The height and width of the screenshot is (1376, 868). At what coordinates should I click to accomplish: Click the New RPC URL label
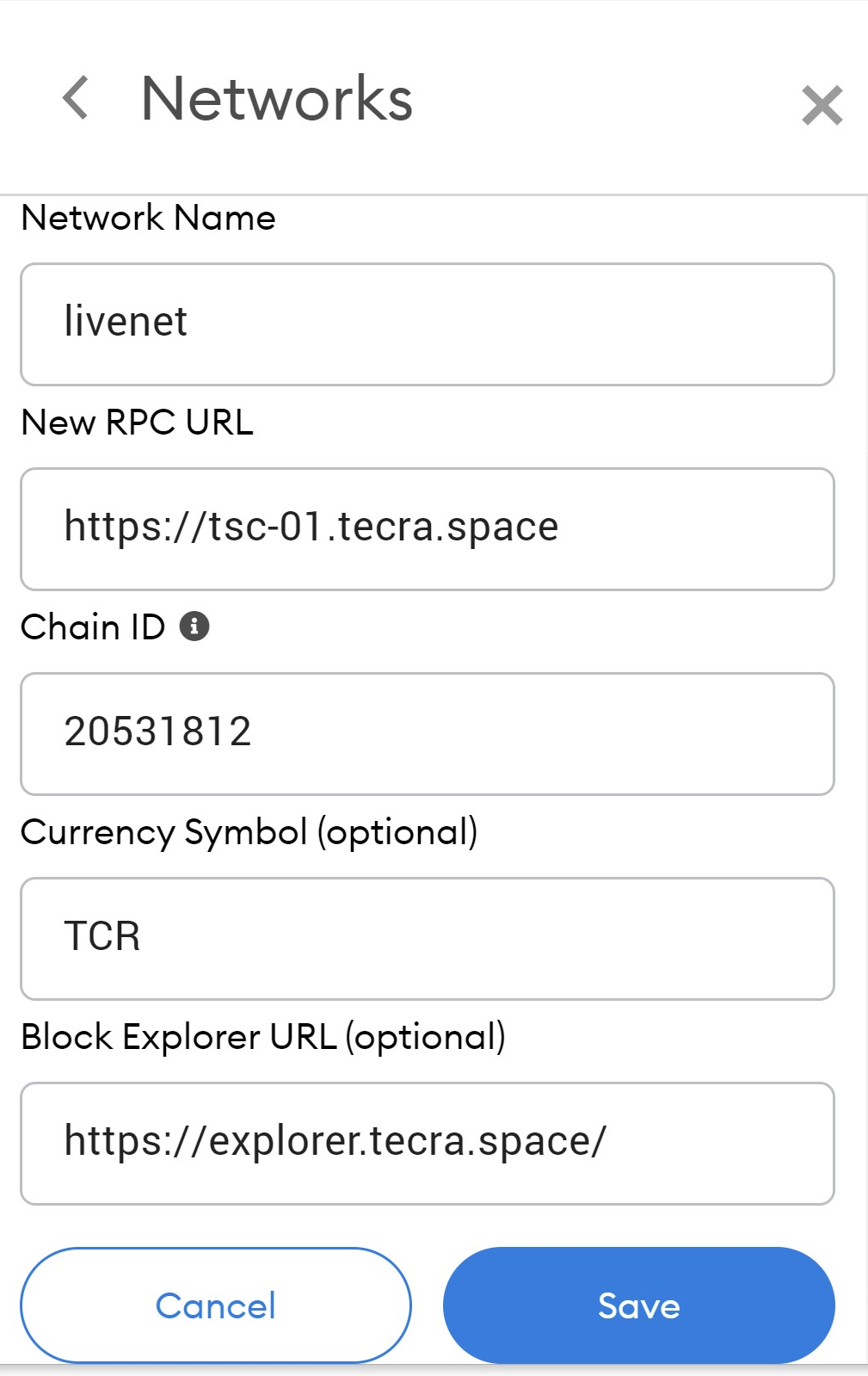coord(138,423)
